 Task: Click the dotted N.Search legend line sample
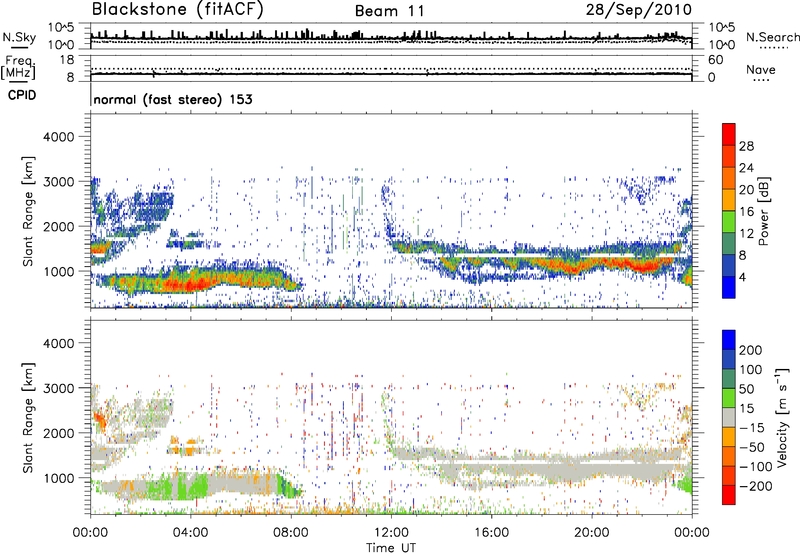[774, 48]
